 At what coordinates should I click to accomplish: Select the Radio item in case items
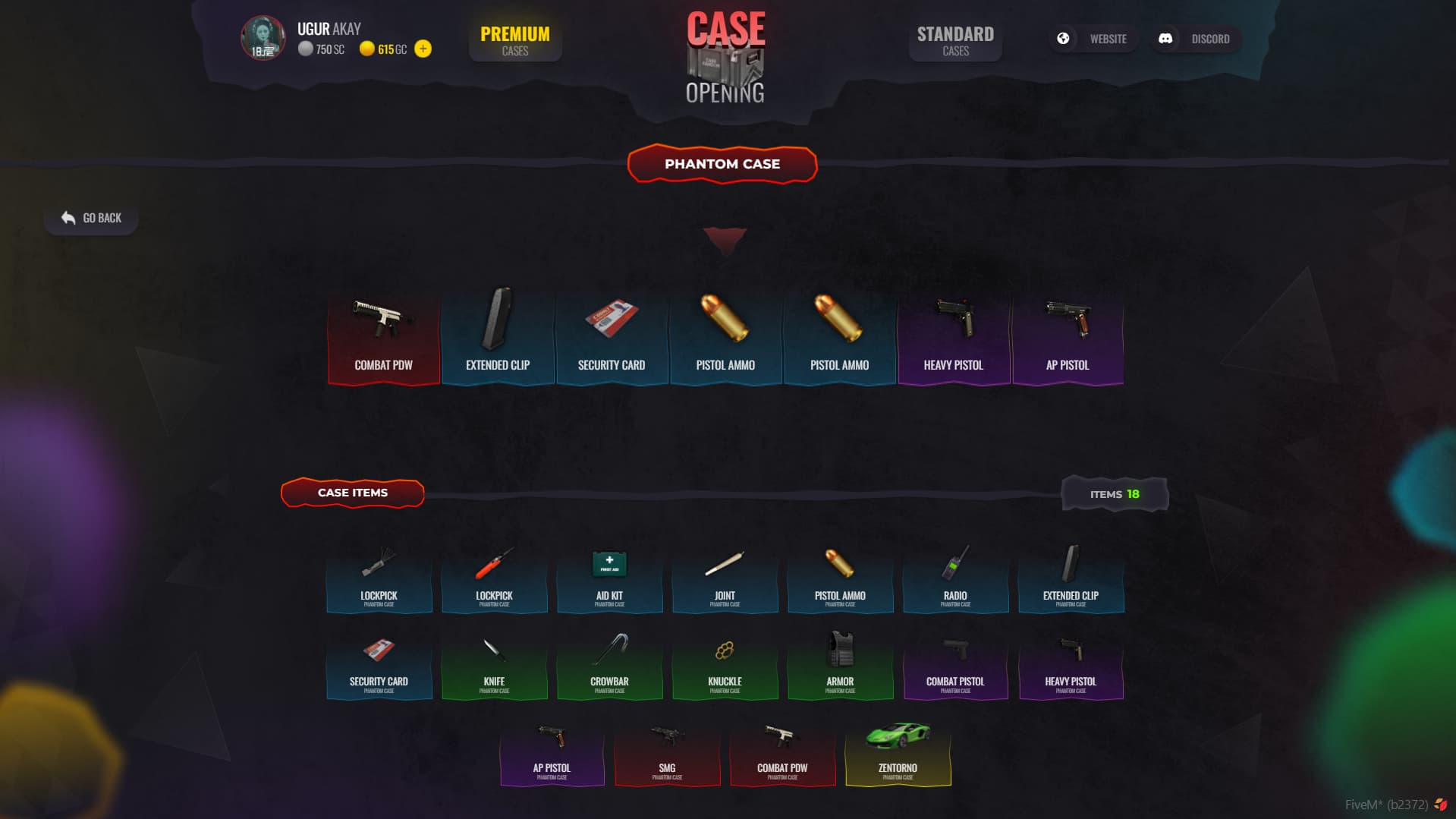(x=955, y=579)
